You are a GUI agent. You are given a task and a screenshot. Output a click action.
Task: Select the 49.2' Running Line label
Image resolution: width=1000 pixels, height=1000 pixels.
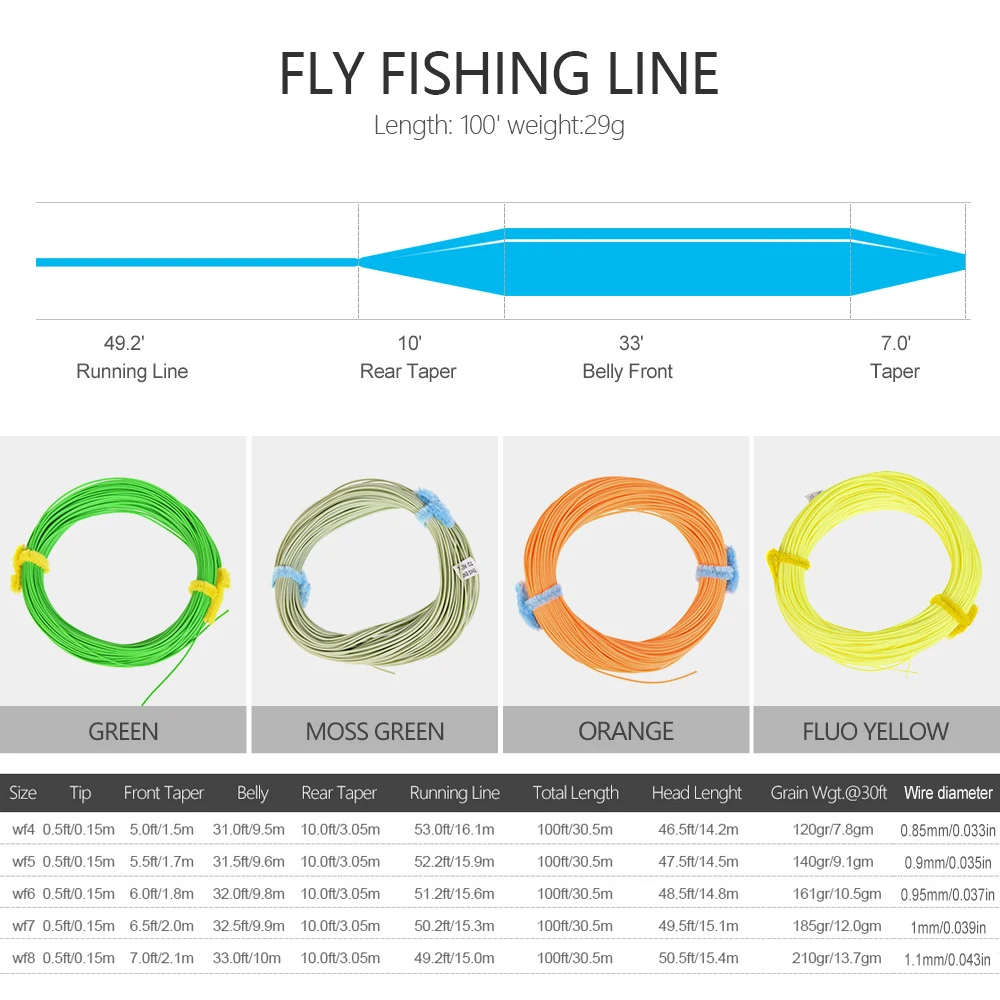tap(132, 357)
